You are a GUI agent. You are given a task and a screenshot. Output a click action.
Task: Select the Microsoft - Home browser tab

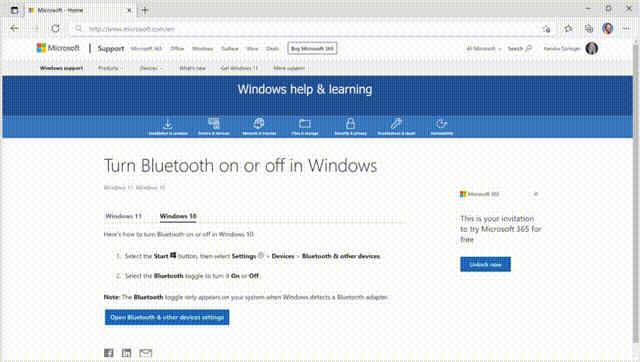tap(80, 10)
